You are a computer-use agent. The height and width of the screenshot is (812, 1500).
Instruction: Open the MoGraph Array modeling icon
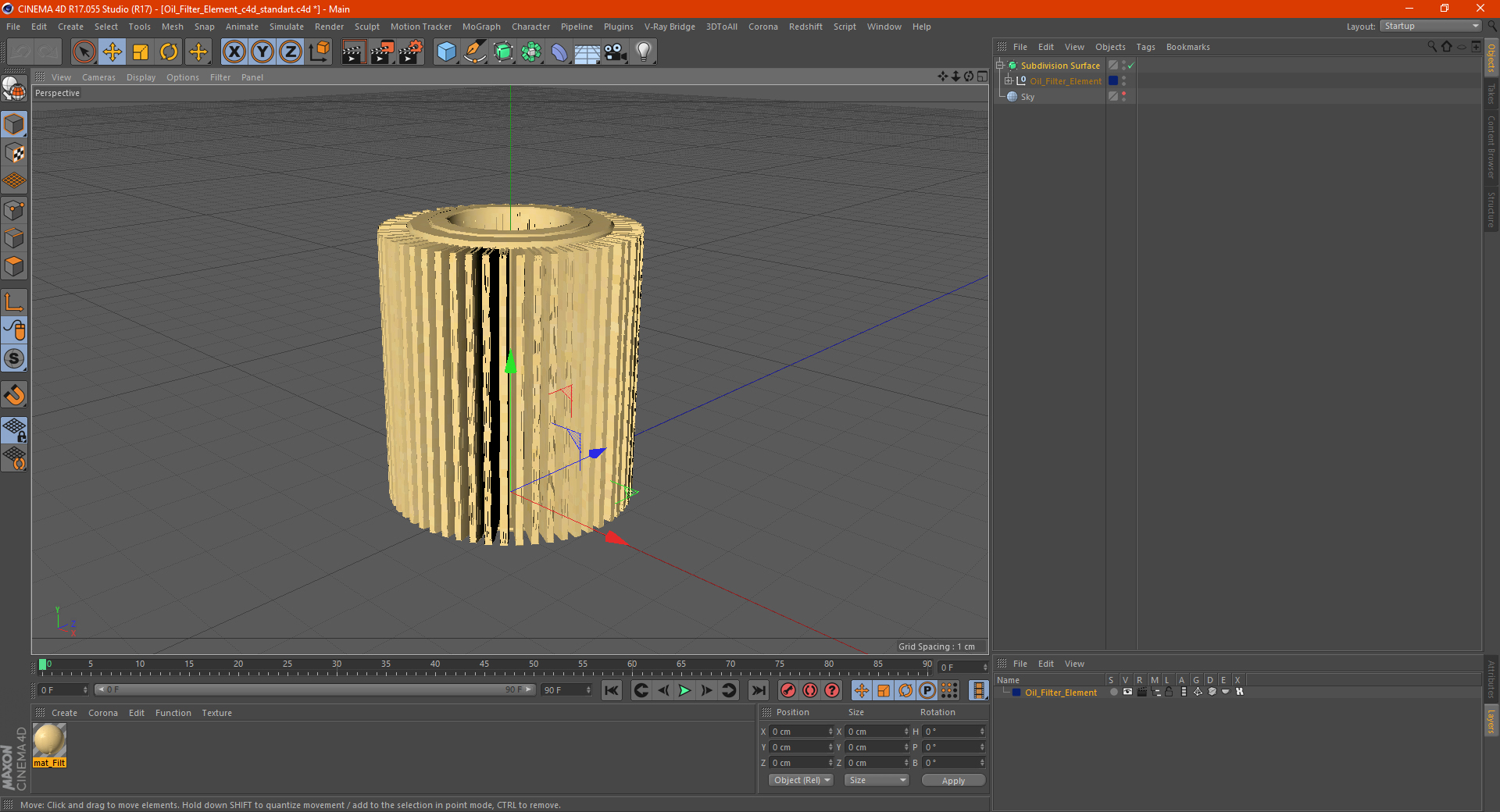click(x=531, y=52)
